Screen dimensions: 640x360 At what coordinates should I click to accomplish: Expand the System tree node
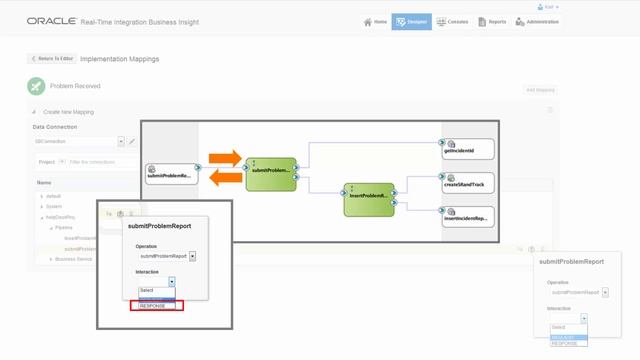[x=42, y=207]
